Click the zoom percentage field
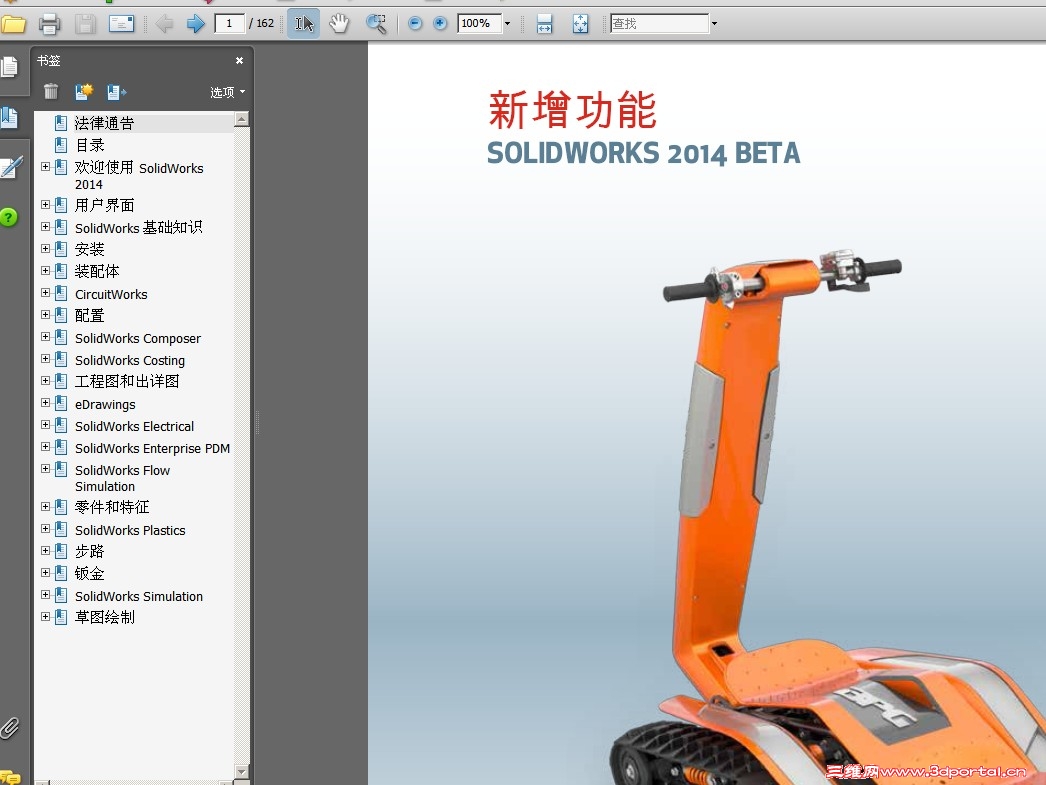The image size is (1046, 785). pos(480,23)
